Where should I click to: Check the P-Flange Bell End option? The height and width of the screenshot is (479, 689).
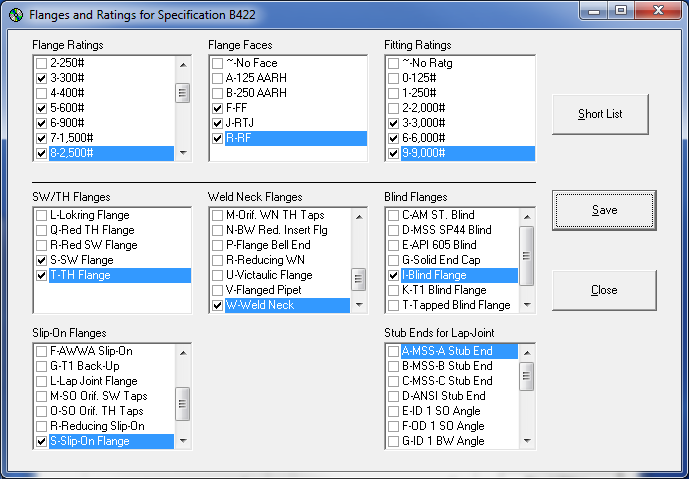tap(217, 245)
